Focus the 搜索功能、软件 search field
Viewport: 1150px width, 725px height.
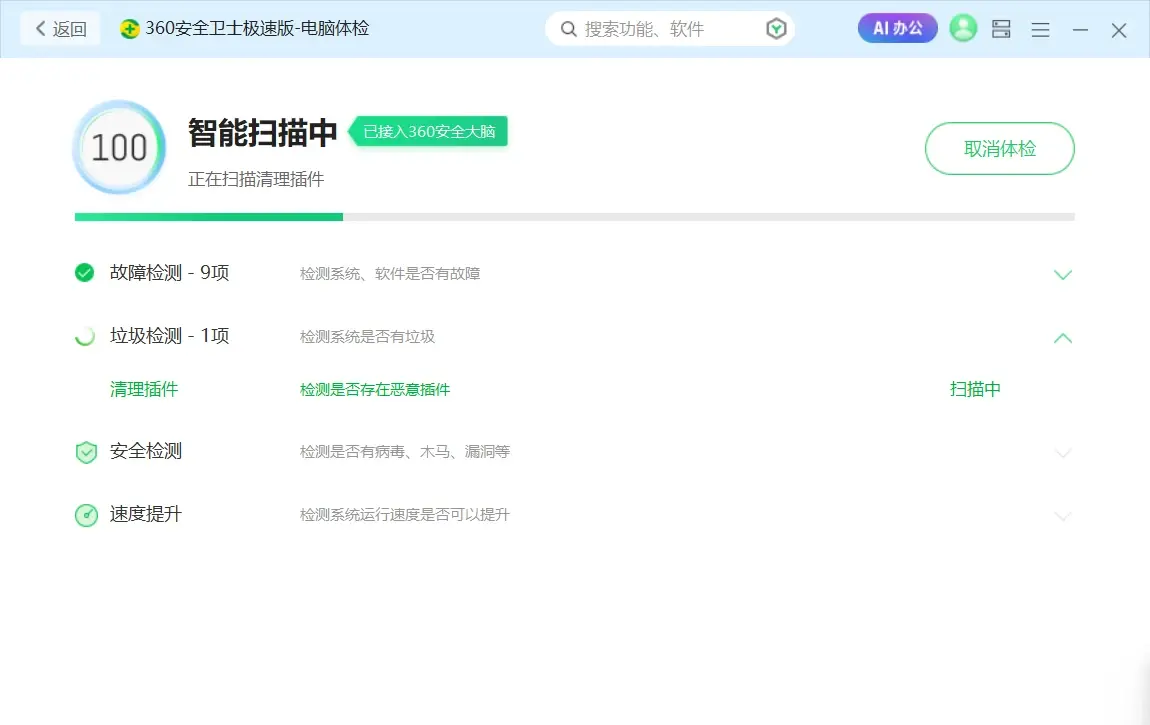[670, 29]
